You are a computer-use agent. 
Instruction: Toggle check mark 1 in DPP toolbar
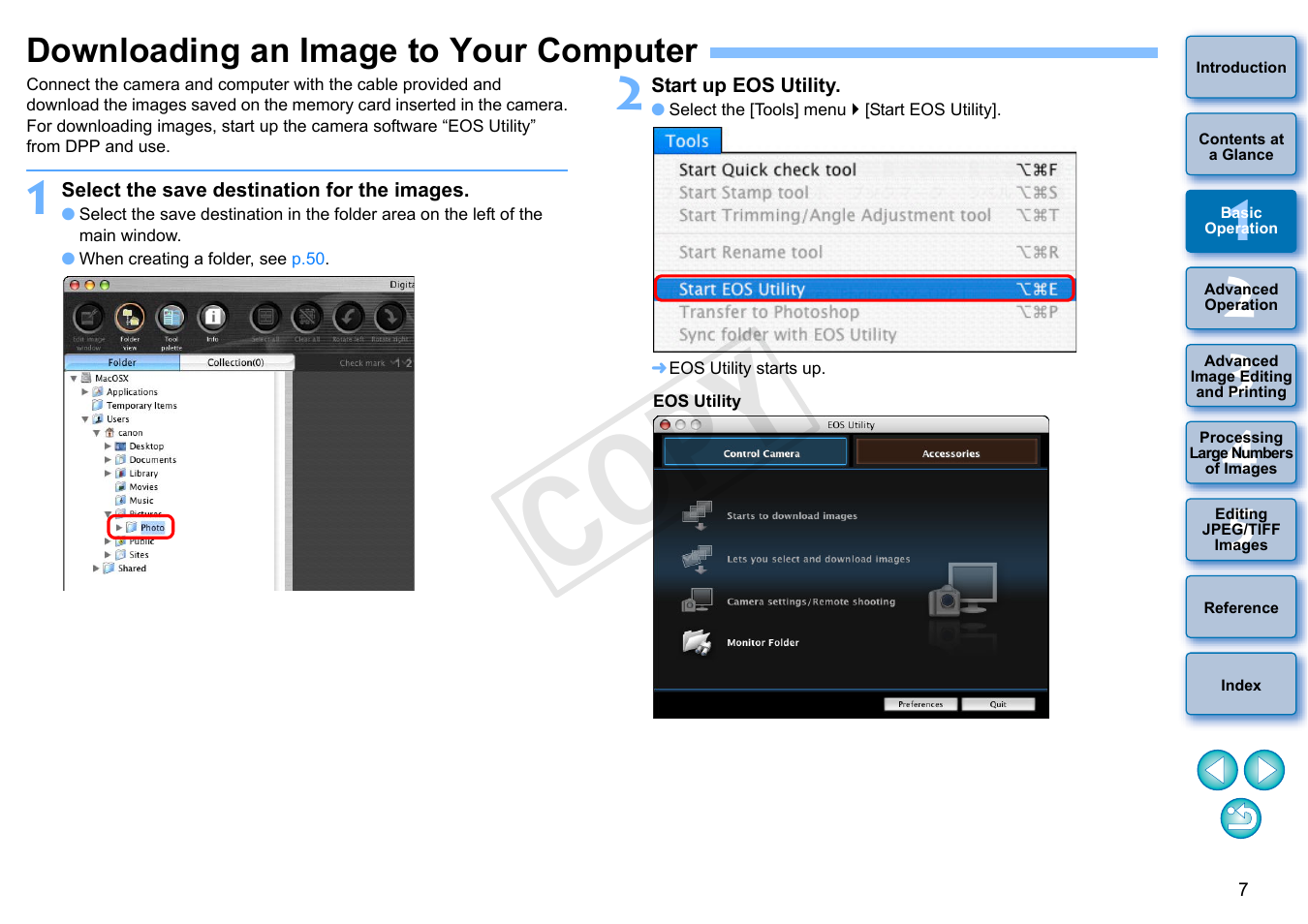click(x=395, y=363)
